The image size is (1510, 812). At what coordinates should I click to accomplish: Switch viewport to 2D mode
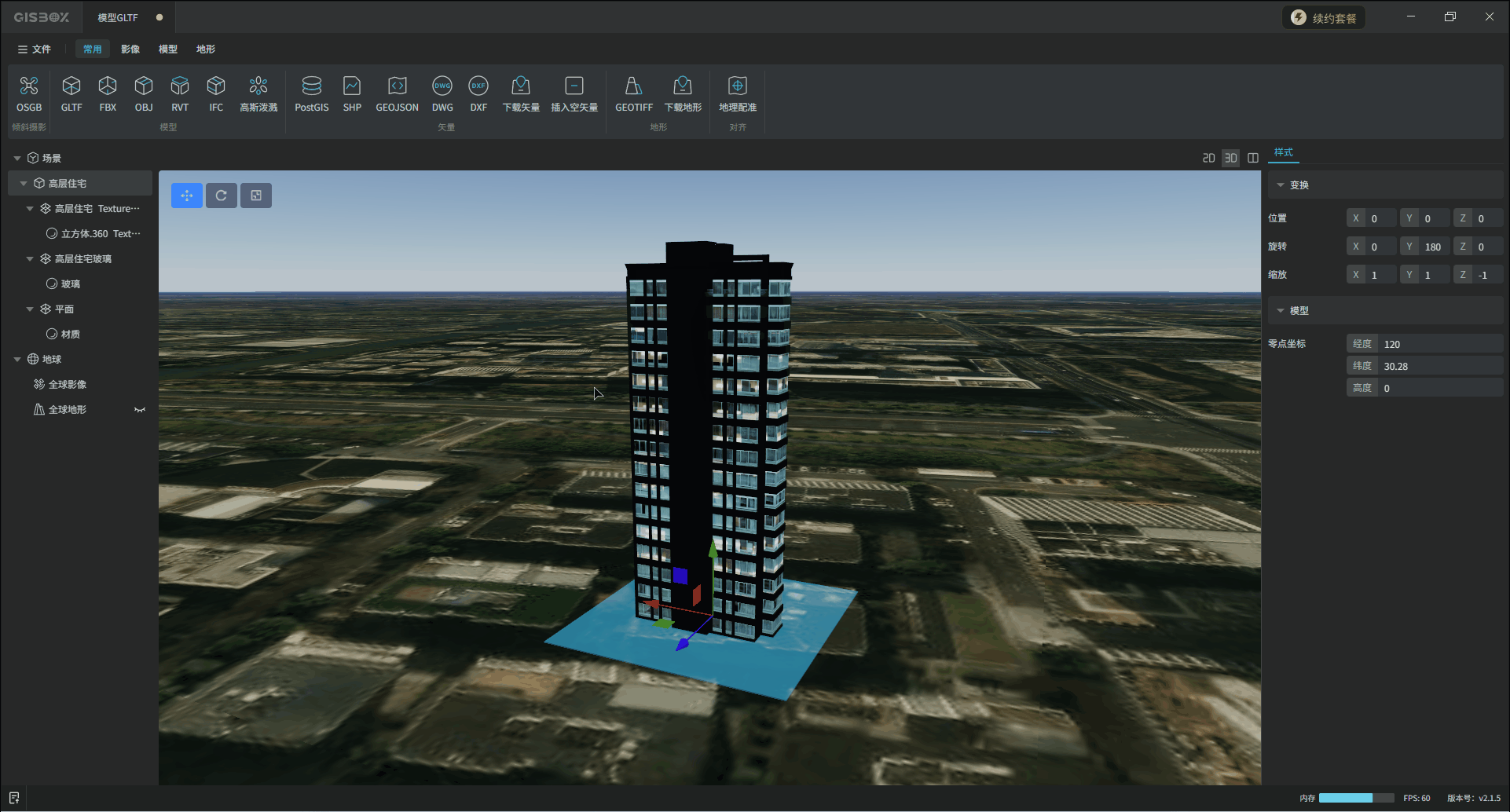pos(1208,158)
